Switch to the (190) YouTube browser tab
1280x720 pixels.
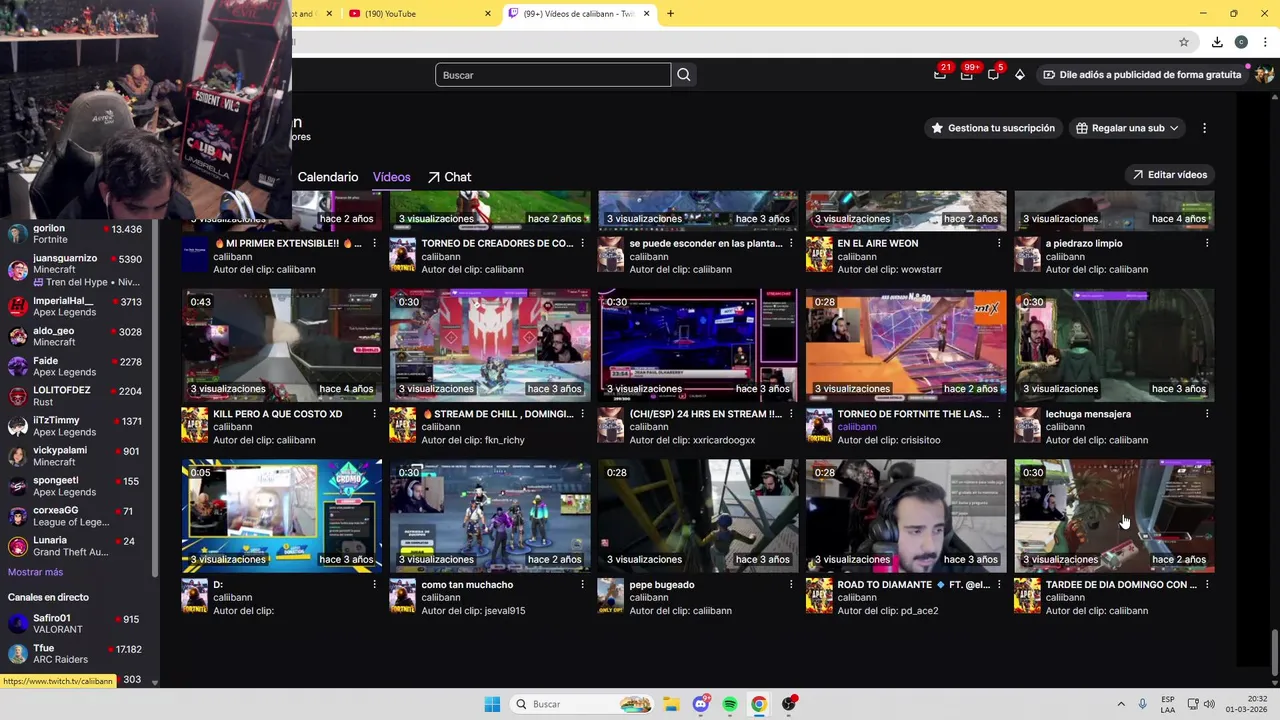tap(420, 13)
